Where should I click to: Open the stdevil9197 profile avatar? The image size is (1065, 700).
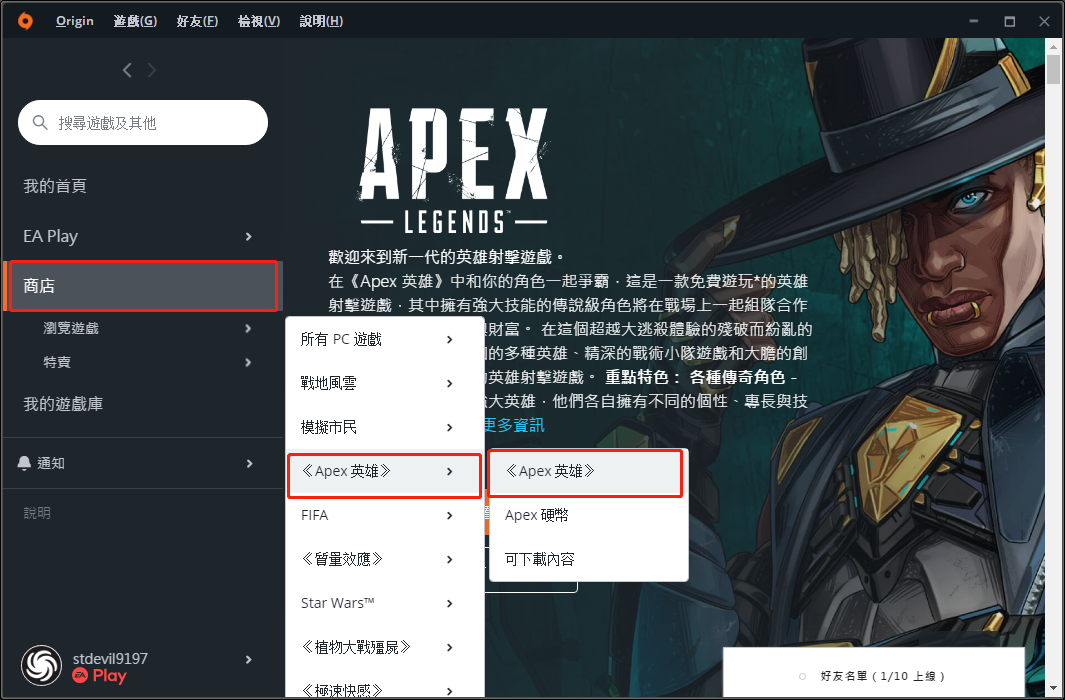41,665
